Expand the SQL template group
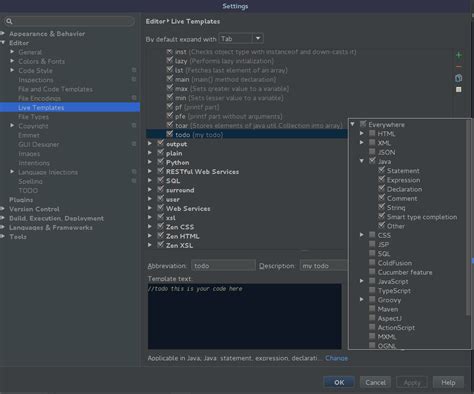474x394 pixels. point(150,180)
